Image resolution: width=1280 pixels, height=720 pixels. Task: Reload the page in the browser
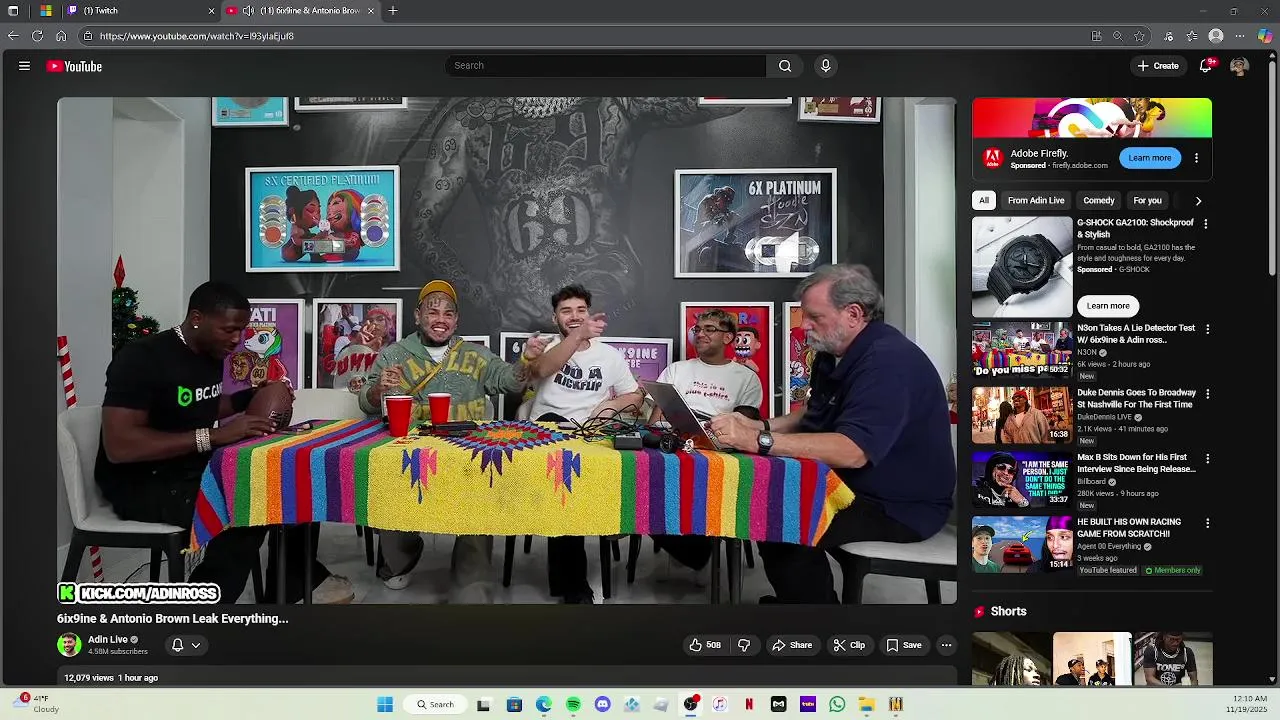click(37, 36)
